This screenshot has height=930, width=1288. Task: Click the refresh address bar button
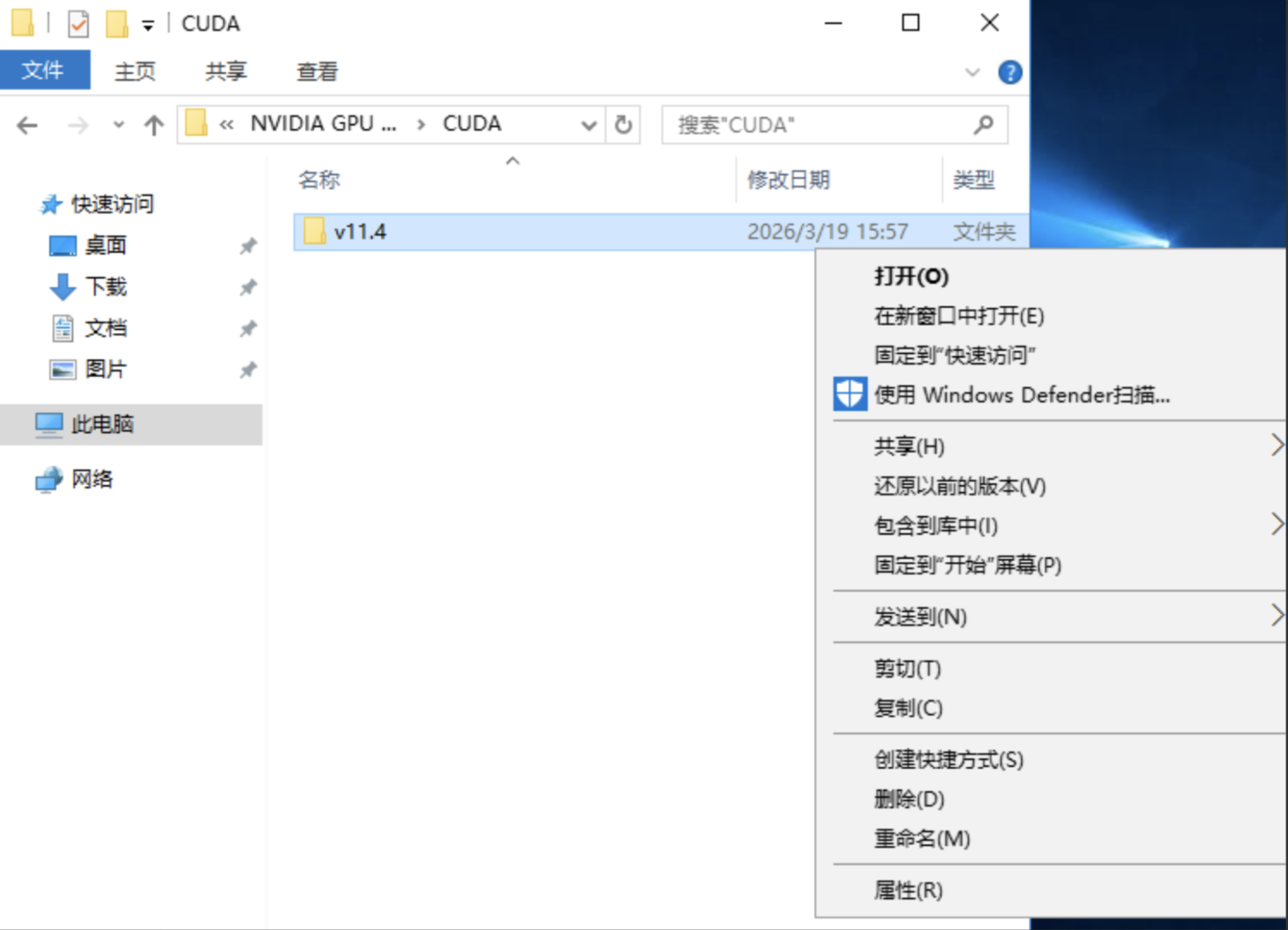tap(623, 125)
